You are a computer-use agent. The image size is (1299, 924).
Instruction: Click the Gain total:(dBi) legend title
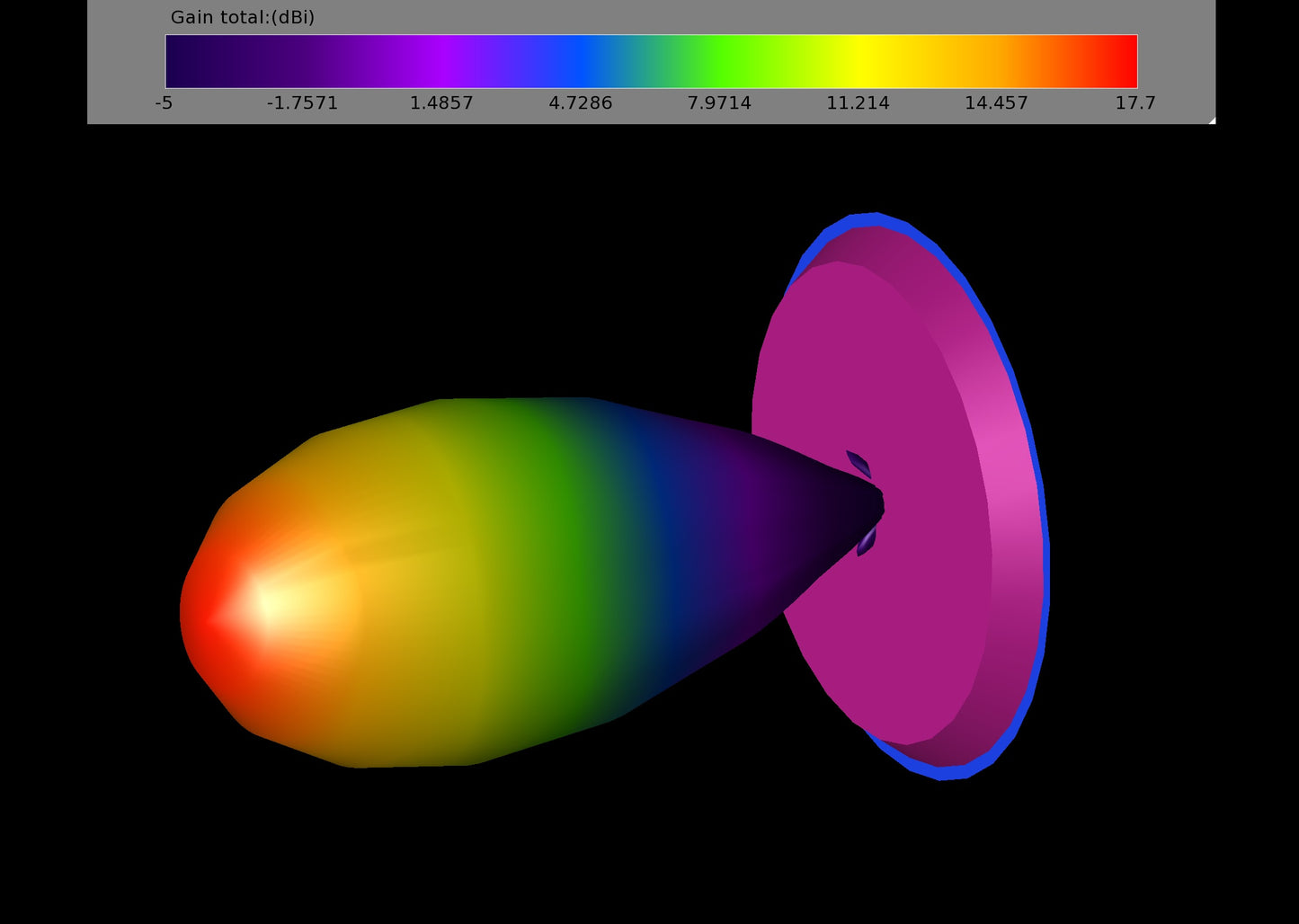point(244,16)
